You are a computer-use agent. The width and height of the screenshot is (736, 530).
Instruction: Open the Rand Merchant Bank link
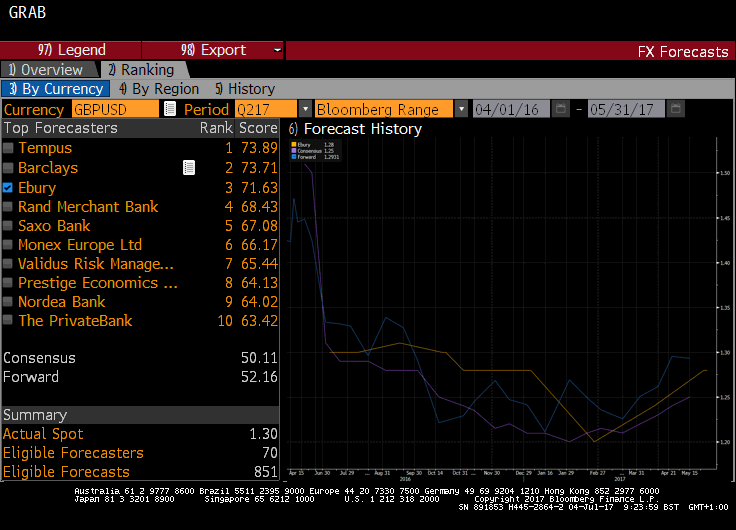click(88, 207)
